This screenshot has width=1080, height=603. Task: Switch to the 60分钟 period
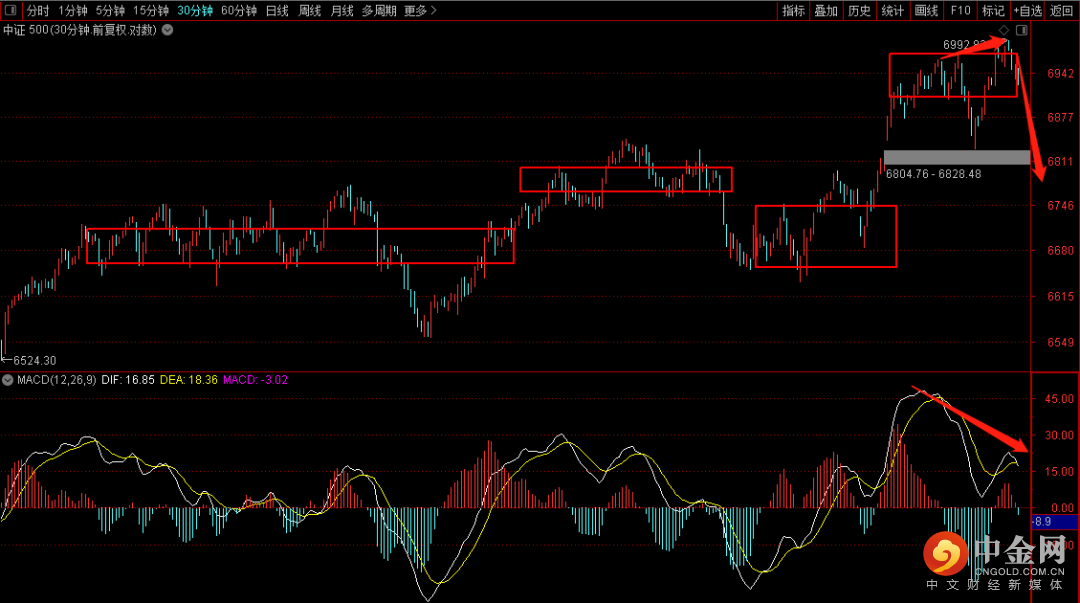[238, 10]
